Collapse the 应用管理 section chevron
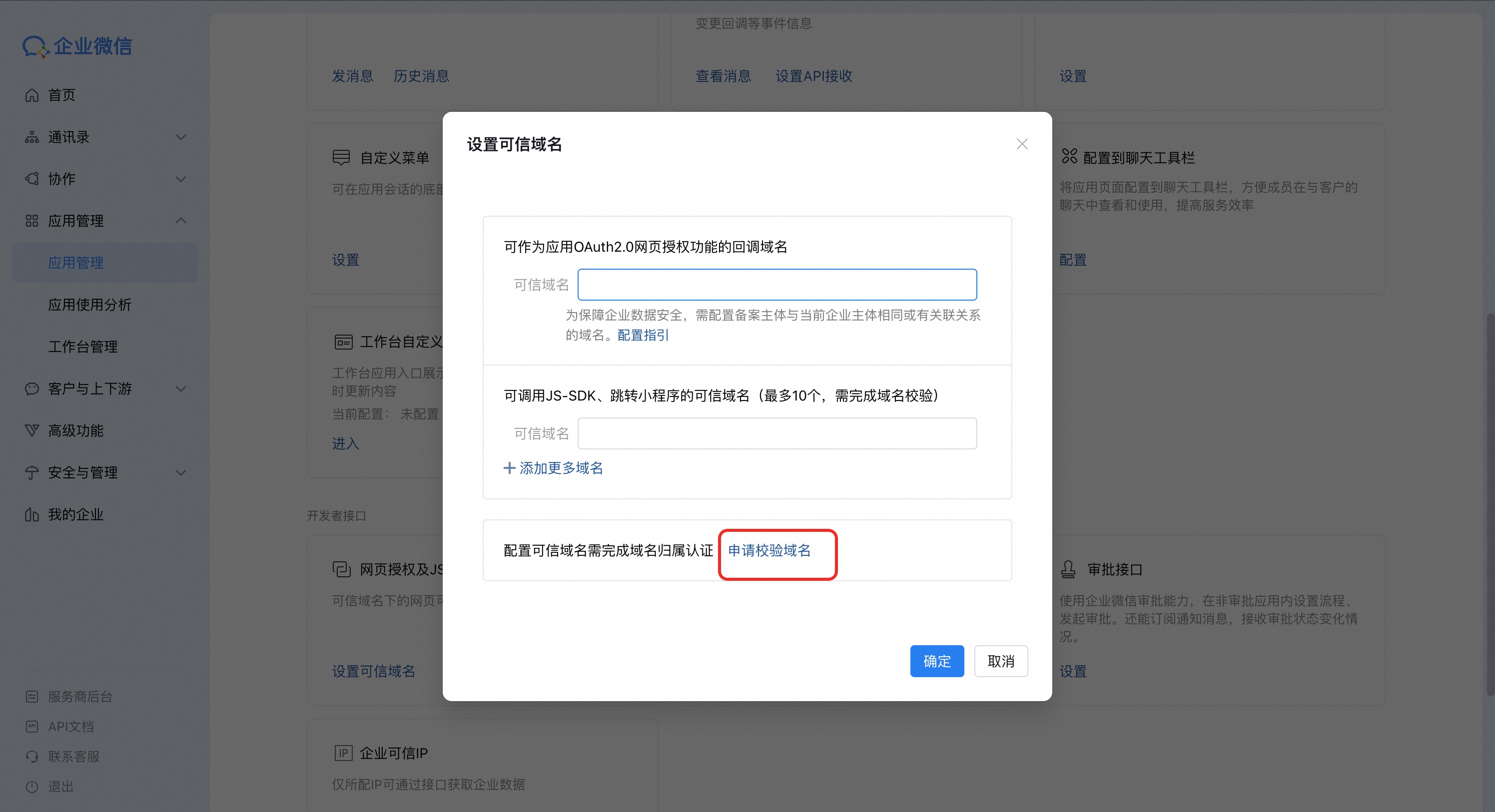The height and width of the screenshot is (812, 1495). pos(181,221)
